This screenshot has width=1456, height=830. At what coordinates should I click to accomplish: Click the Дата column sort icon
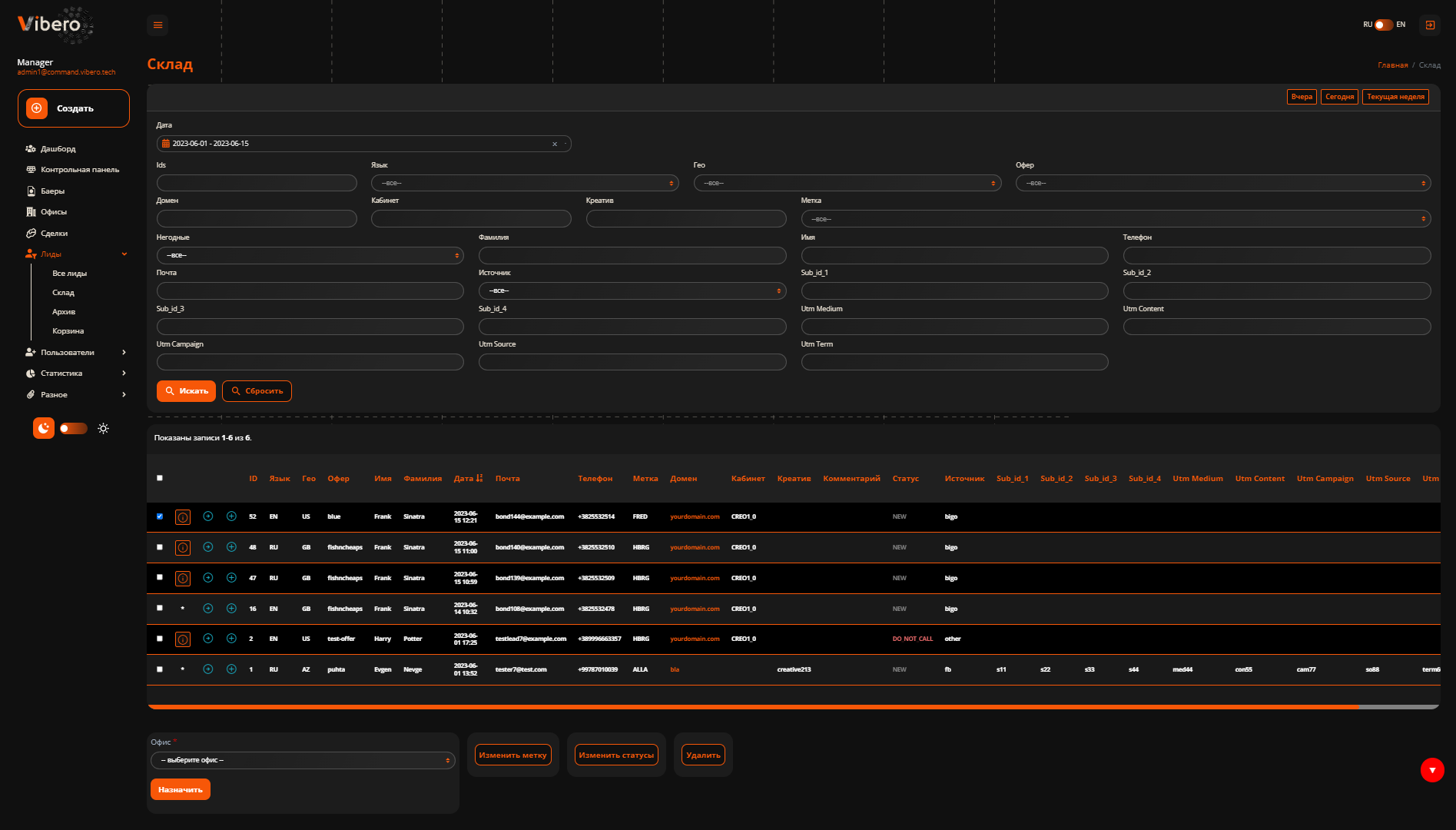tap(479, 478)
